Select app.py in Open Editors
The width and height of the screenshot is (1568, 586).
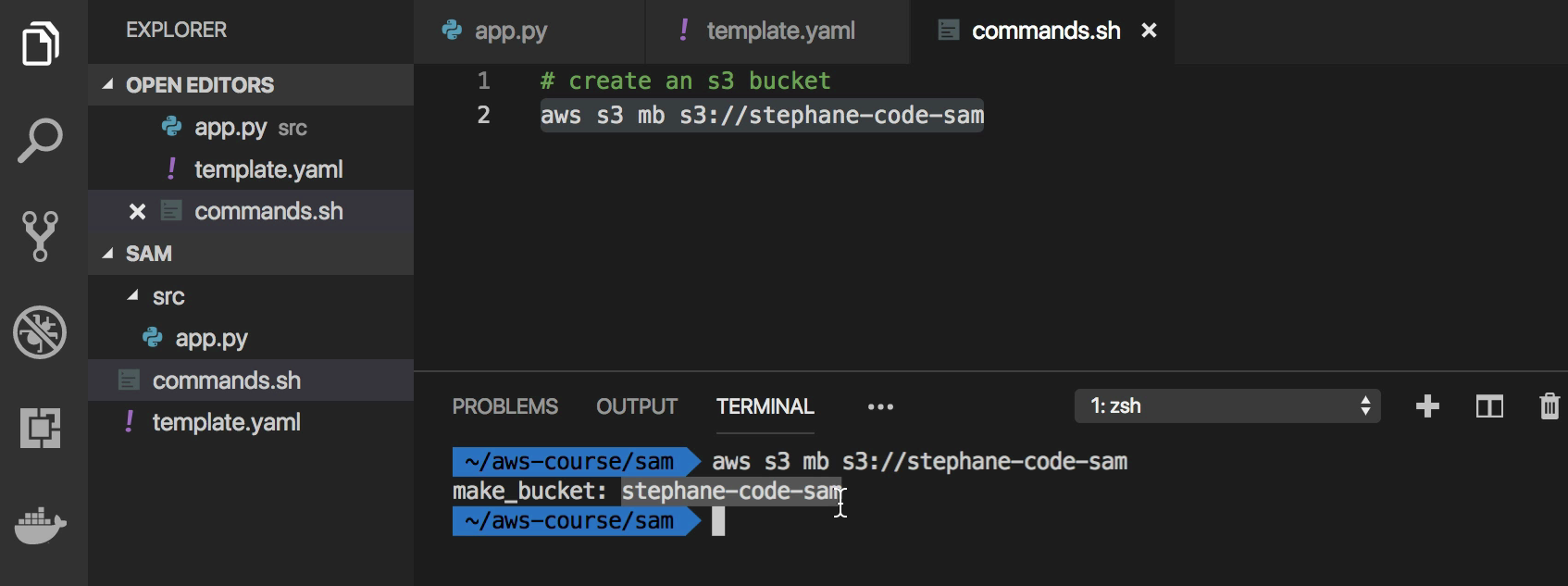[x=251, y=127]
